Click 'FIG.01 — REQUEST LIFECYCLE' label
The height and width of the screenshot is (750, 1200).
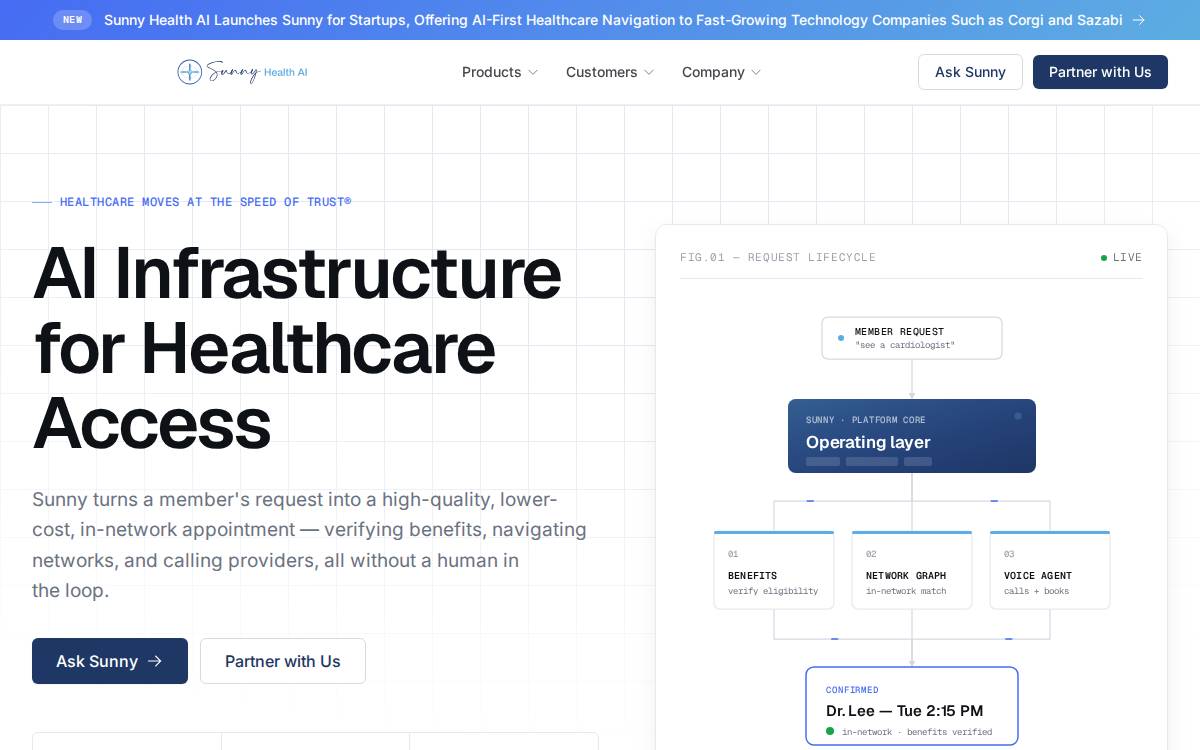tap(778, 257)
